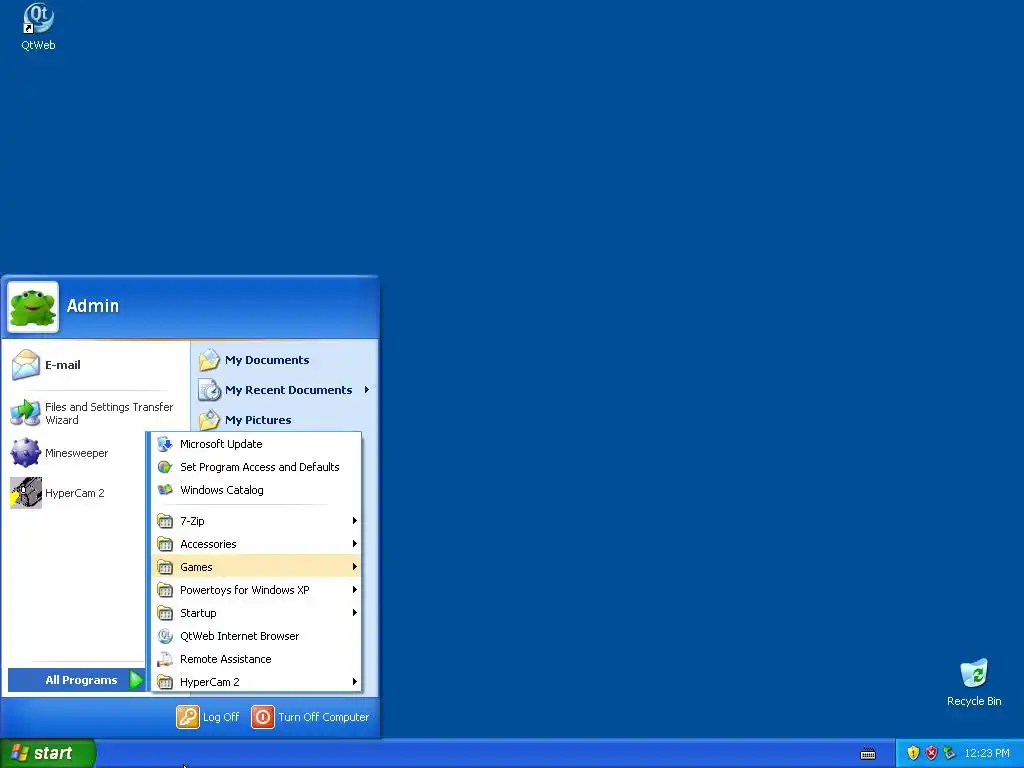Click the Admin frog user picture
The height and width of the screenshot is (768, 1024).
click(x=33, y=307)
